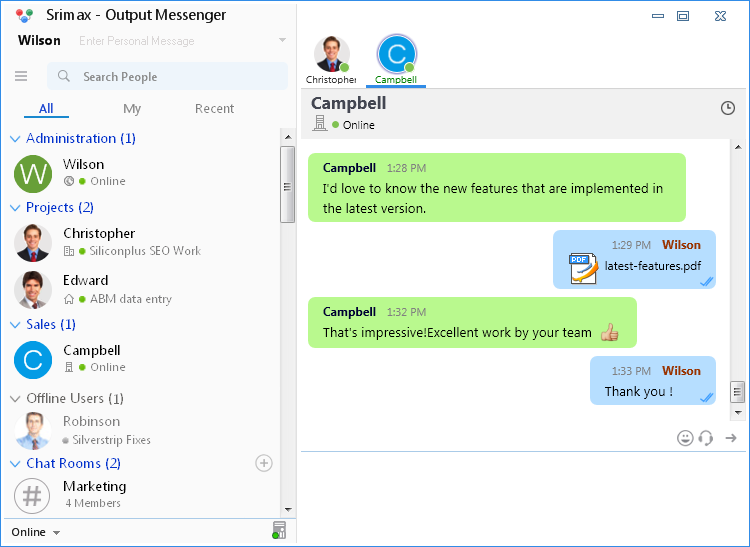The image size is (750, 547).
Task: Open the Recent tab
Action: point(214,109)
